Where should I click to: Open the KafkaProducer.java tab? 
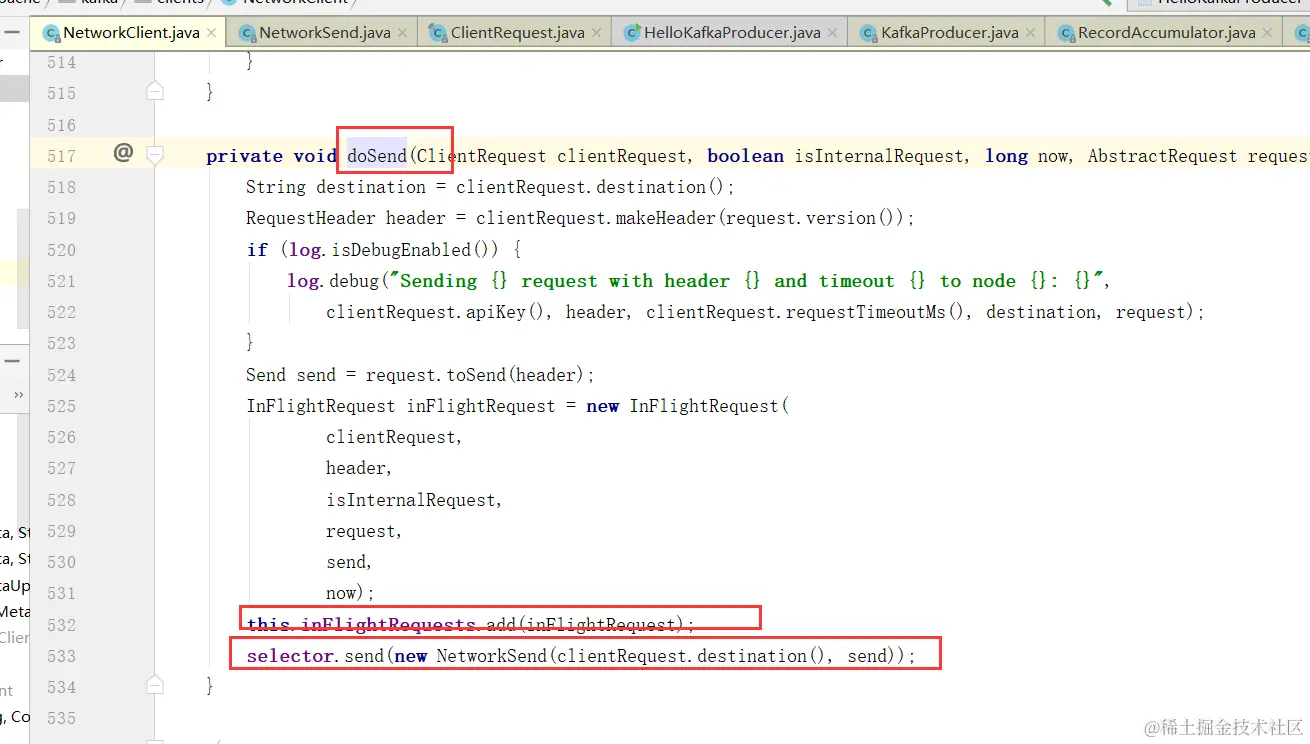[x=950, y=33]
